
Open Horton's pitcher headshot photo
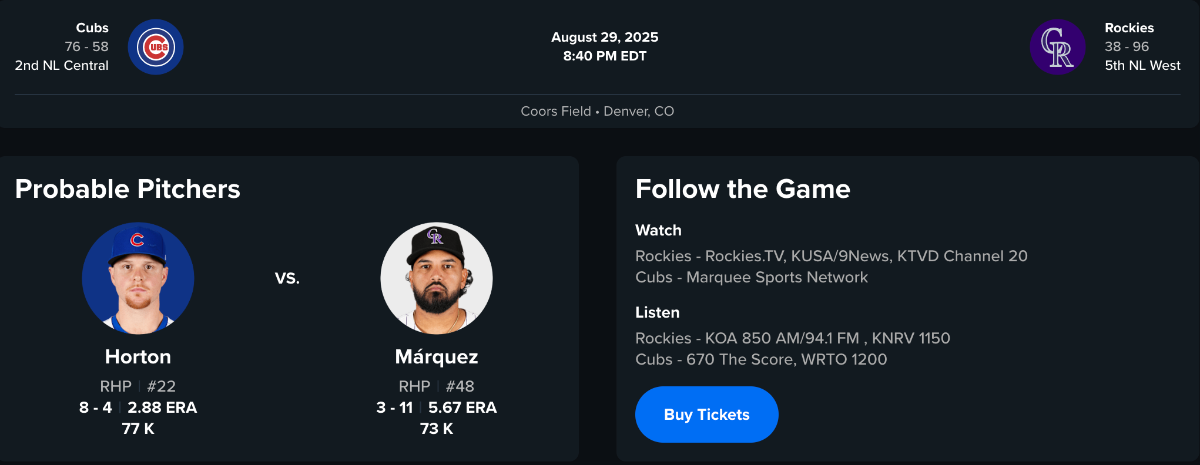(138, 278)
